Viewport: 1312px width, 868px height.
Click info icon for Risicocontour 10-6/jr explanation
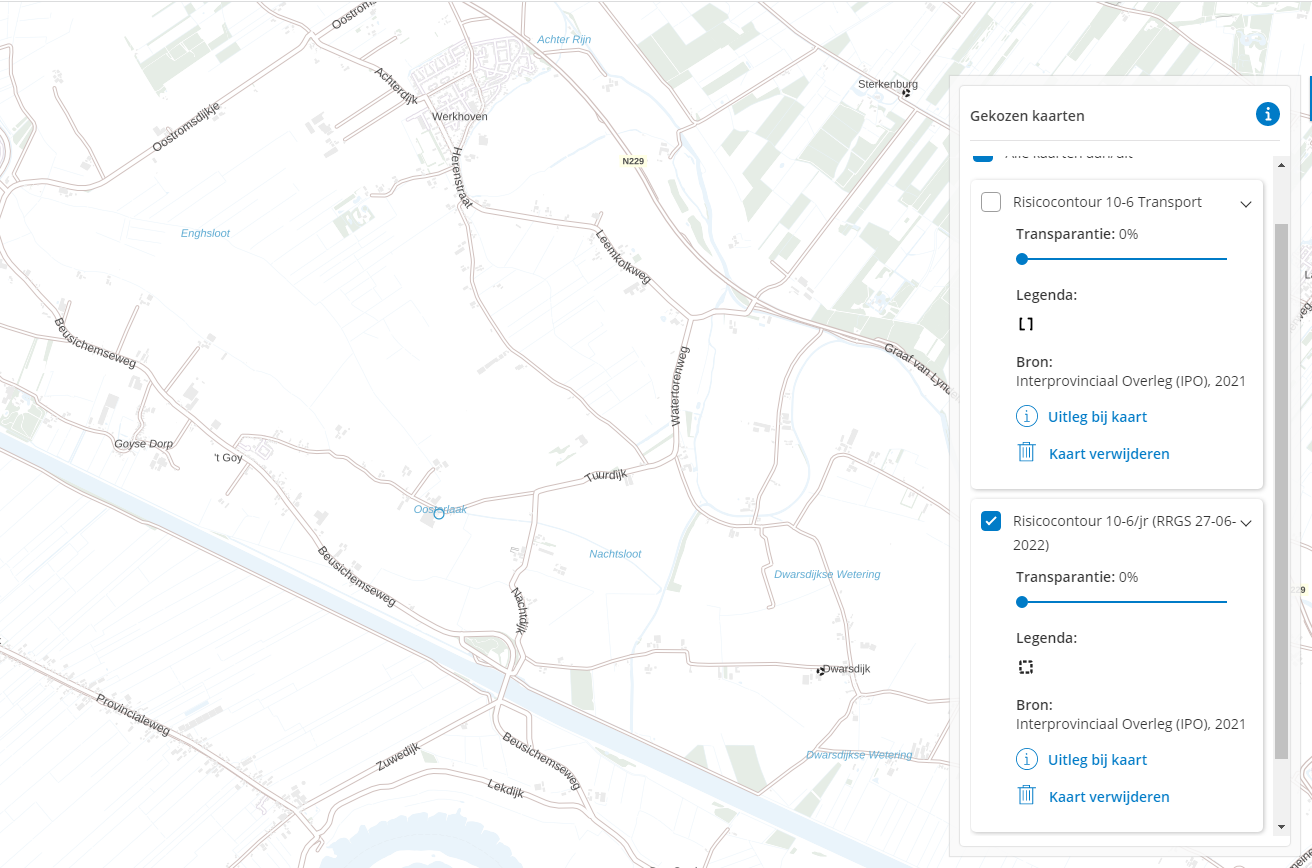pos(1027,759)
